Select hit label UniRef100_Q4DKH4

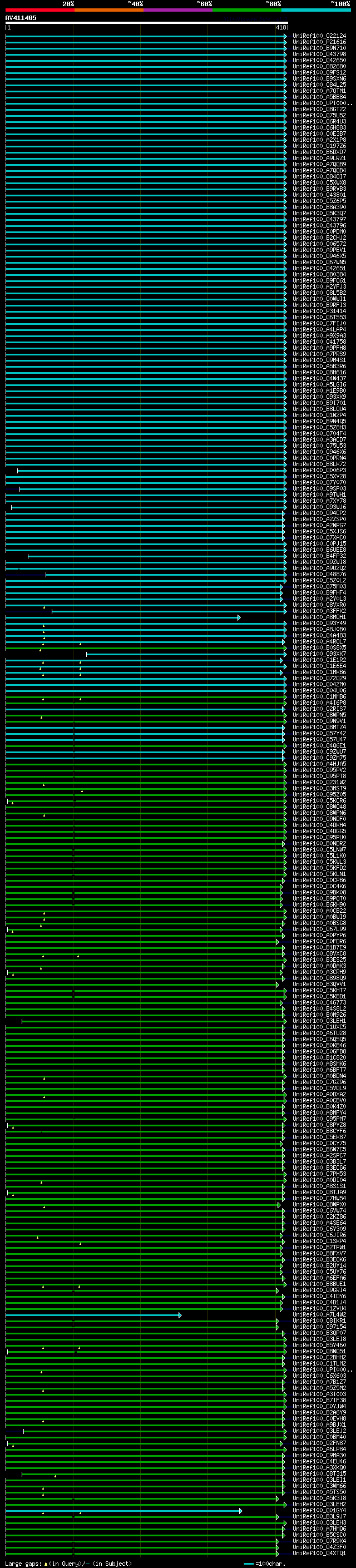319,825
